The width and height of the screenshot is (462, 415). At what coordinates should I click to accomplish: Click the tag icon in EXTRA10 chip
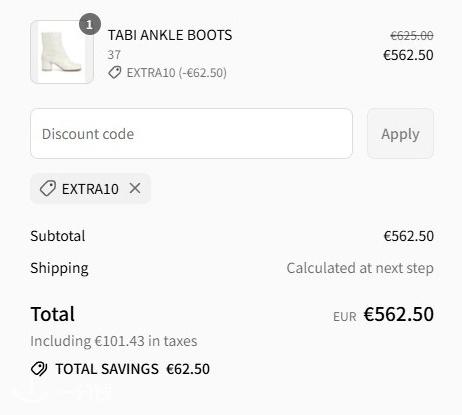[x=48, y=189]
